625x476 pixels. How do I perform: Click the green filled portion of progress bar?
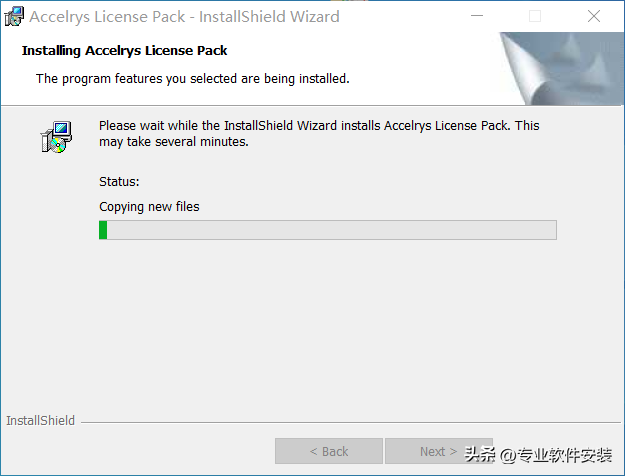[x=103, y=230]
